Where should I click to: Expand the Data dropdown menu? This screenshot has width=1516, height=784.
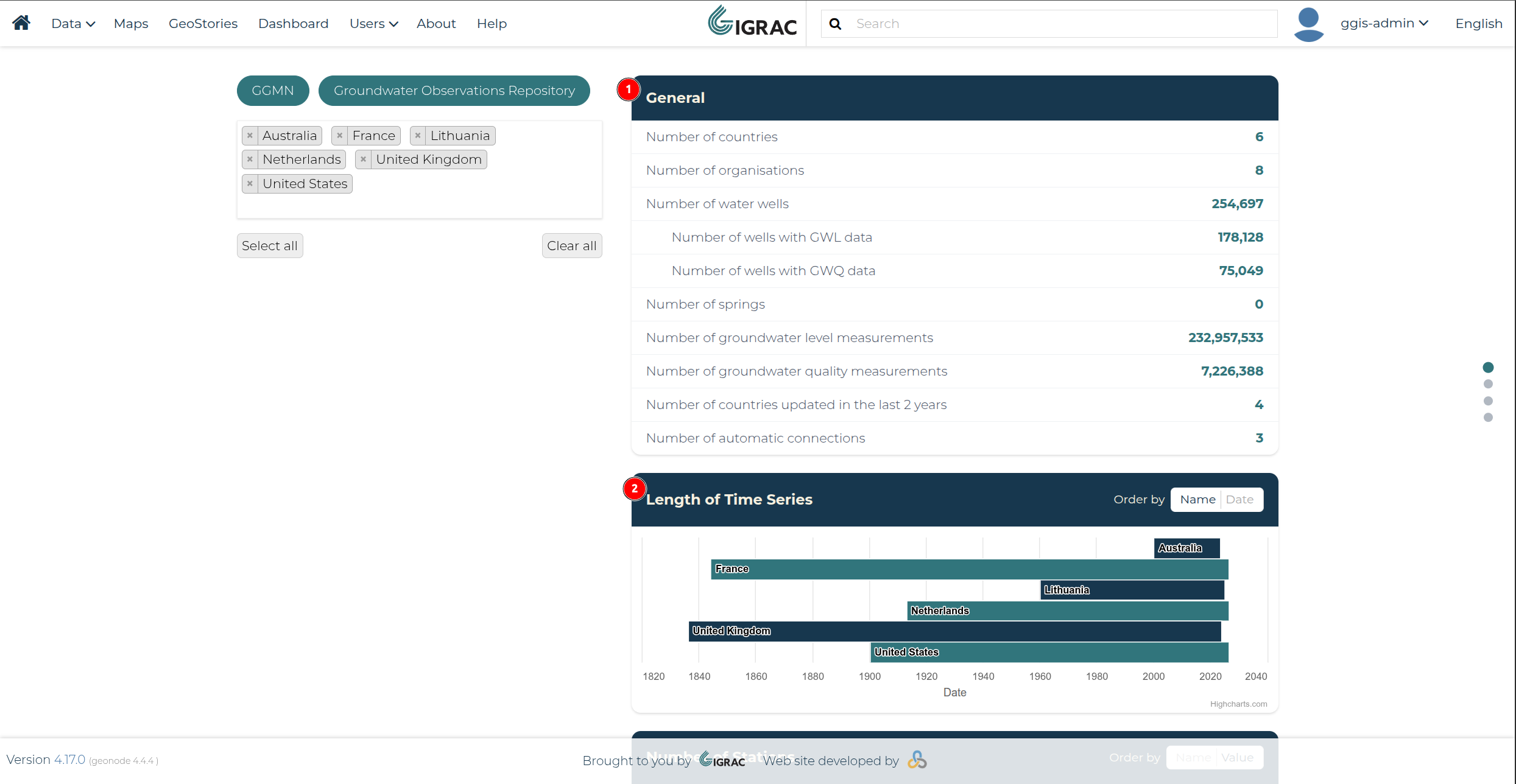73,24
